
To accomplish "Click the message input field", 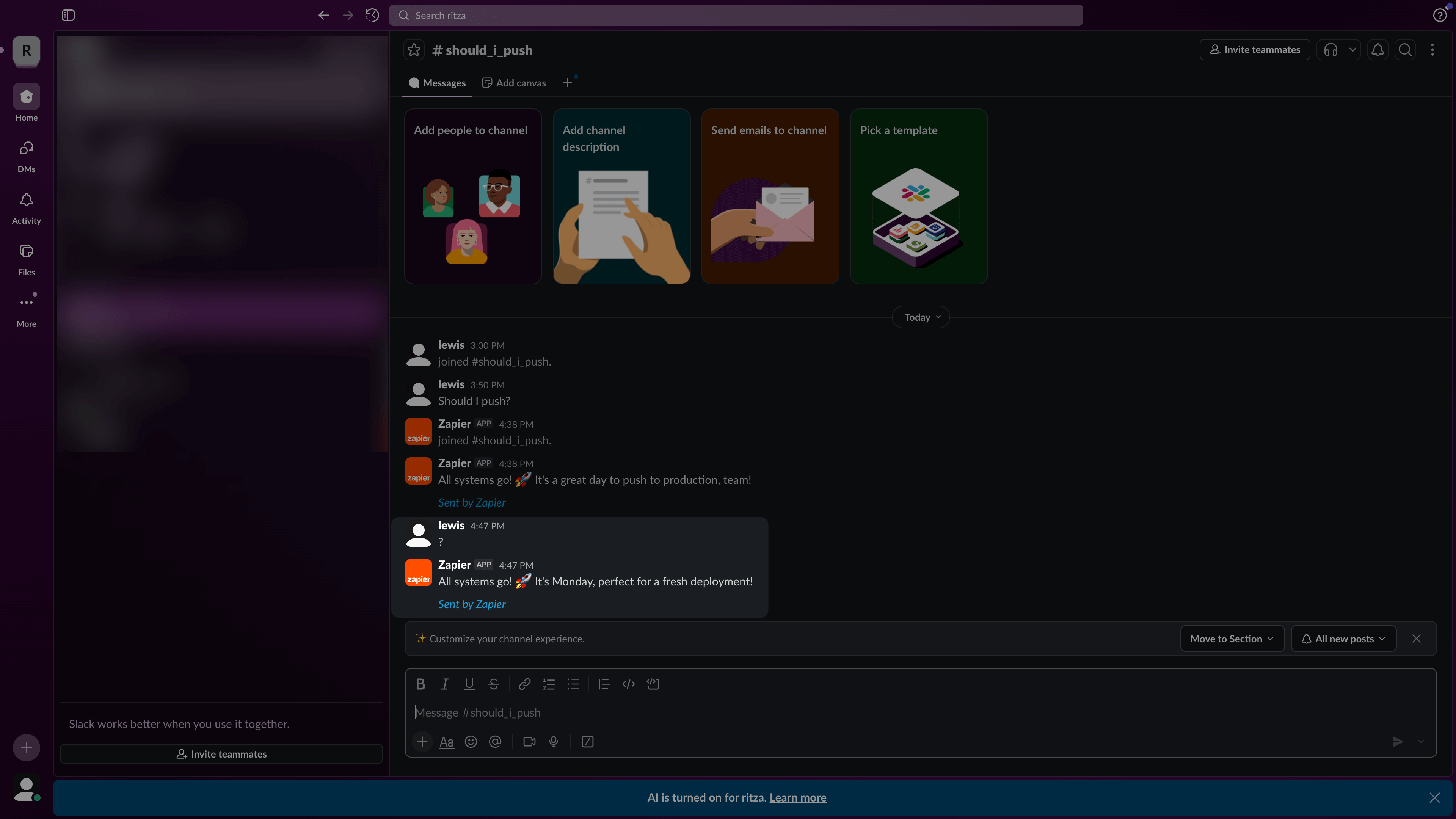I will pos(678,712).
